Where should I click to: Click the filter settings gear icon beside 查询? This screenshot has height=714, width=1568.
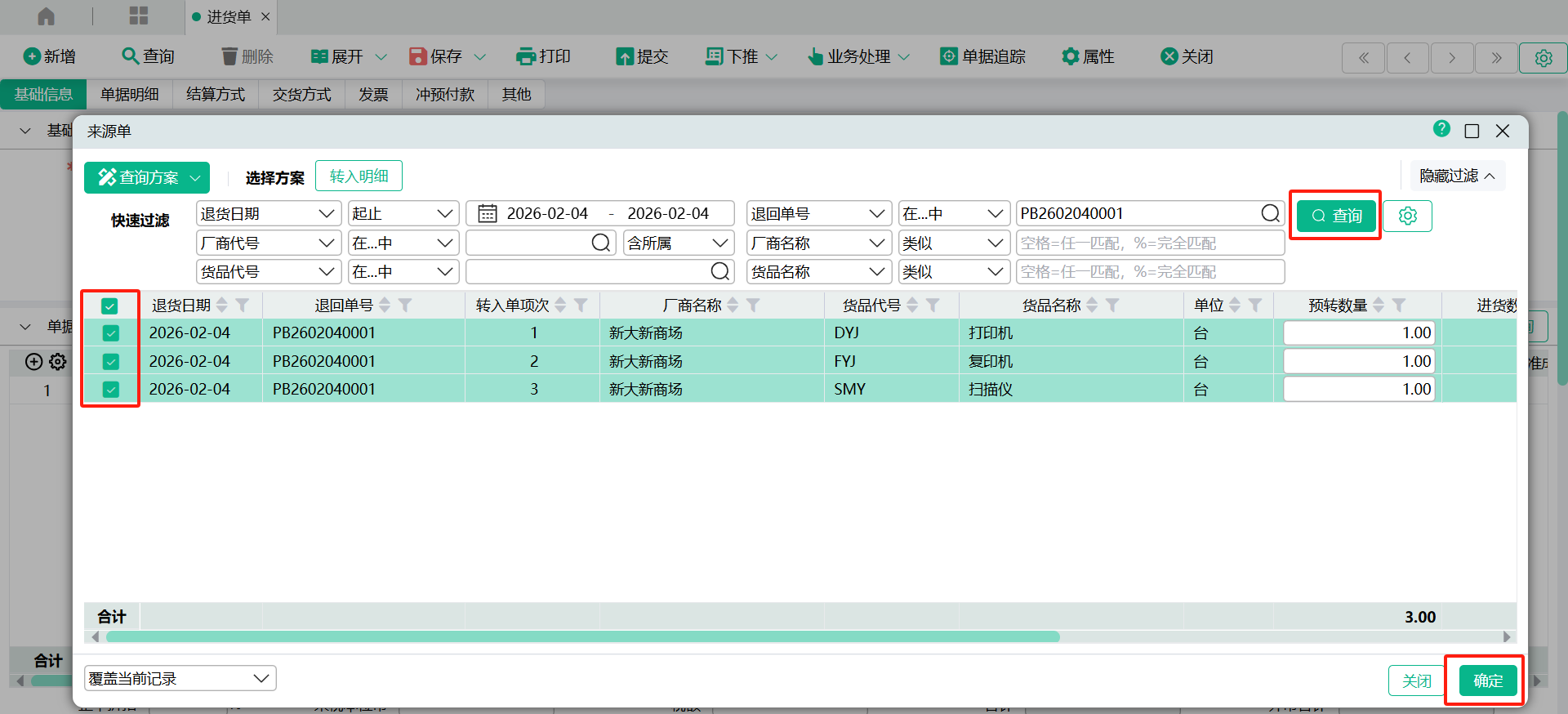click(1407, 216)
